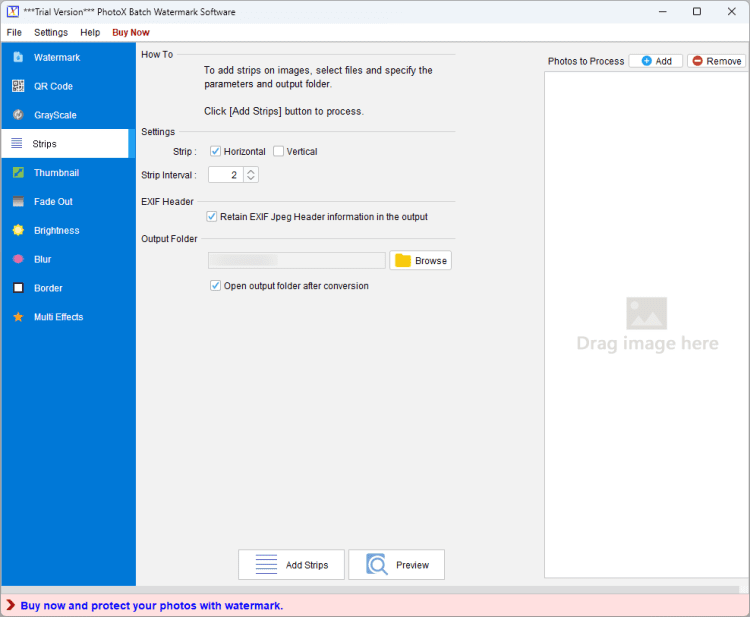Click the drag image placeholder icon

click(x=646, y=313)
